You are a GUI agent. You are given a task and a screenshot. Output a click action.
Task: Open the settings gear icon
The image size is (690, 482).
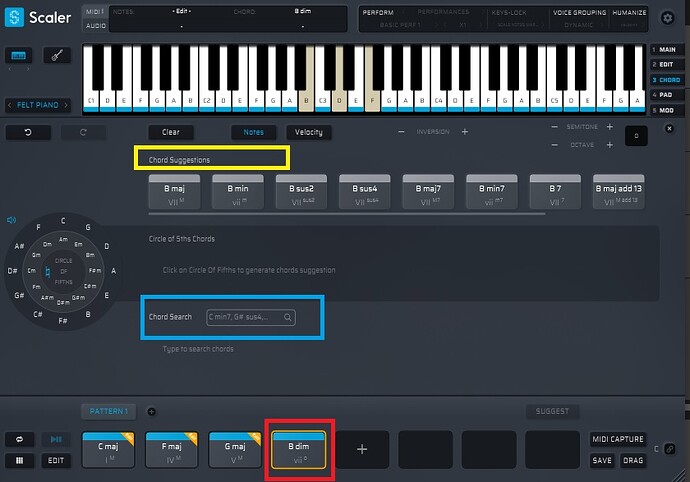668,18
